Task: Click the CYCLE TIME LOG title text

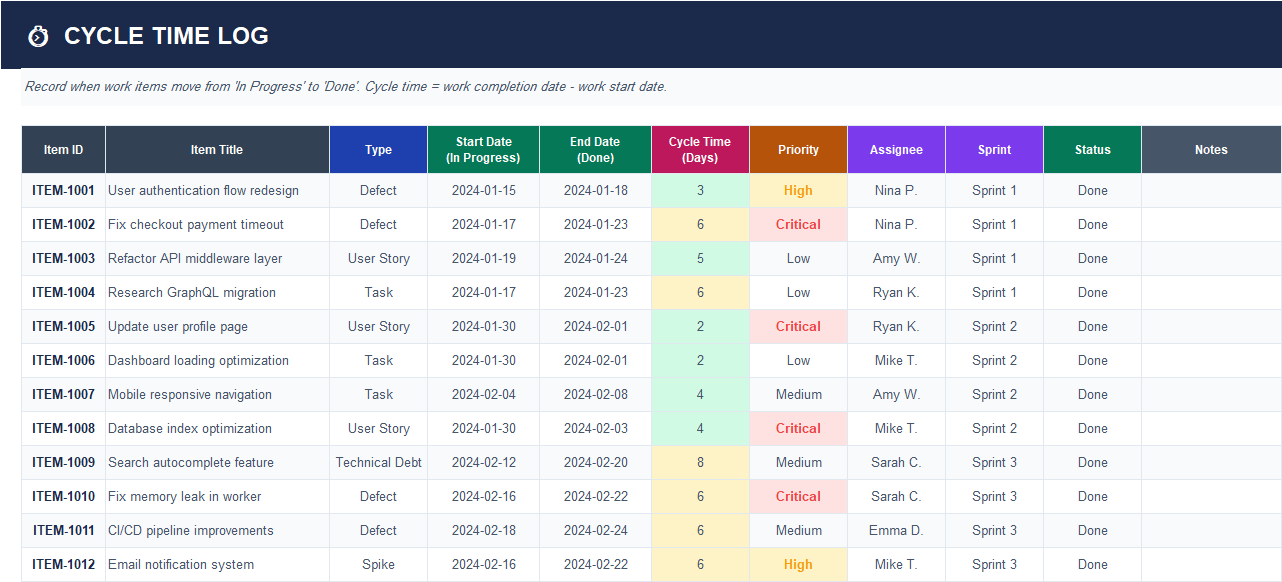Action: click(x=167, y=36)
